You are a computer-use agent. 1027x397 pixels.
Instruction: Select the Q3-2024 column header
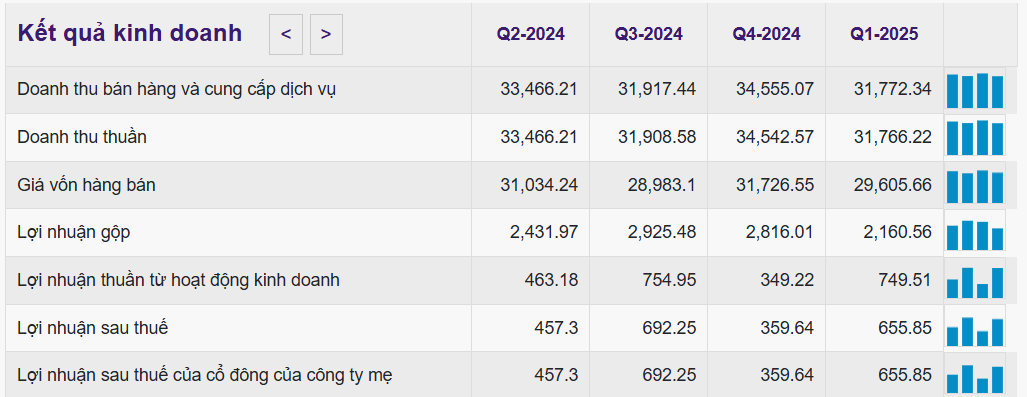(x=648, y=34)
